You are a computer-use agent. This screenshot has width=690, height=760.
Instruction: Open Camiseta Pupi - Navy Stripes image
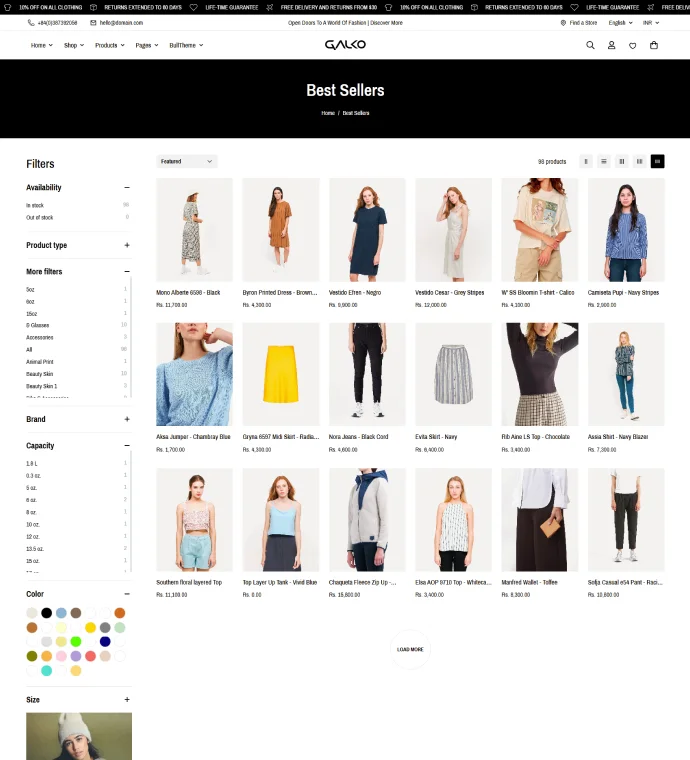[626, 230]
